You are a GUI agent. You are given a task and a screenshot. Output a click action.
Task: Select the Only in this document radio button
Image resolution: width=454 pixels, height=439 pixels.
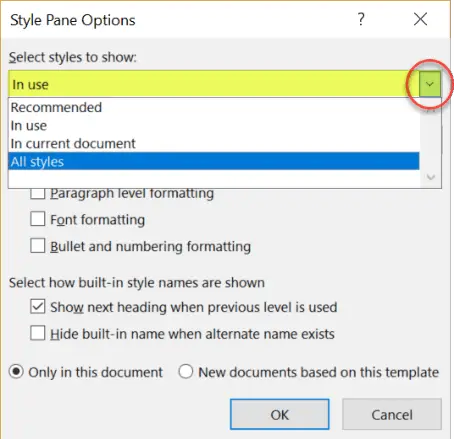16,371
